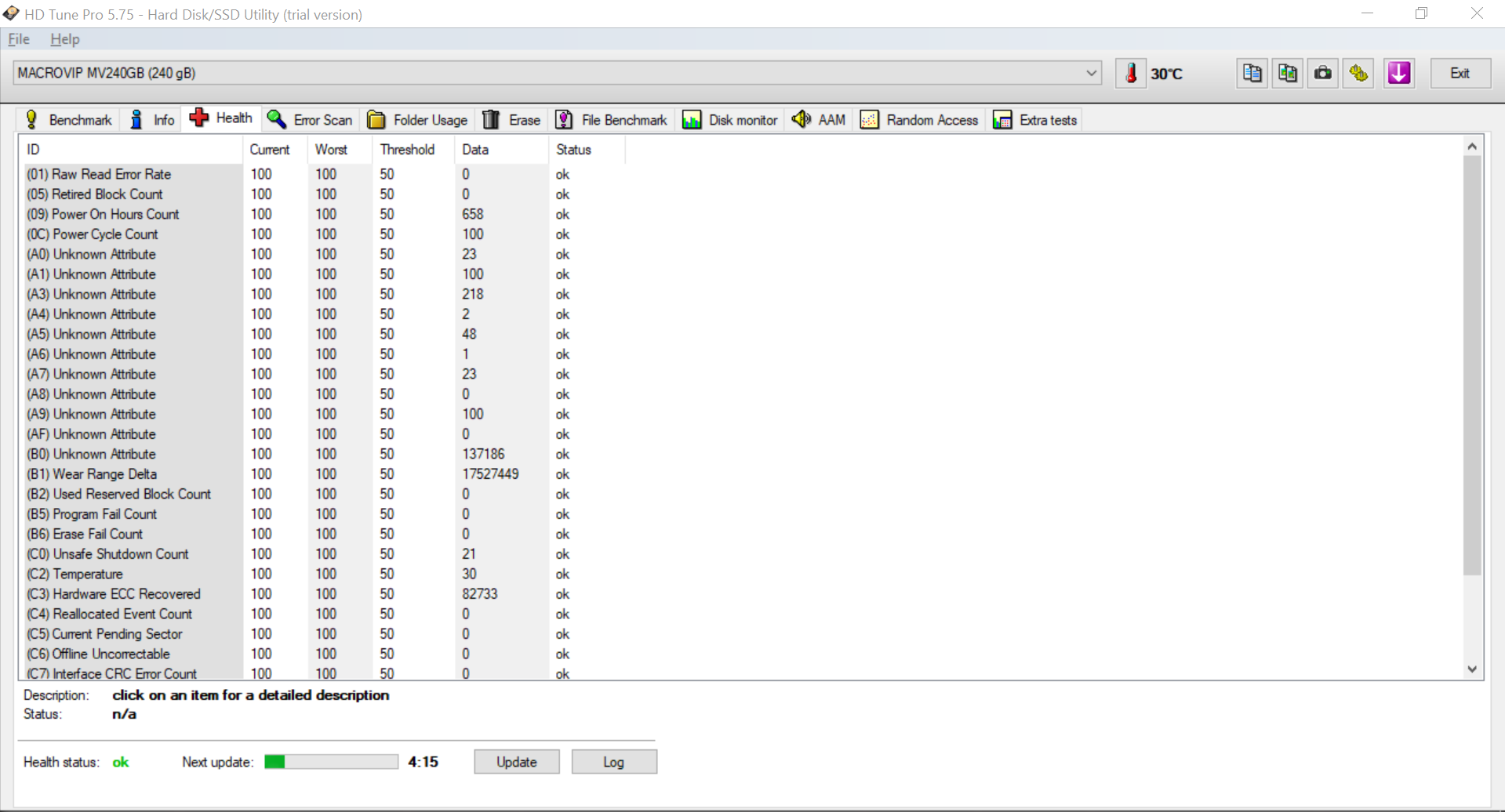Open the options gear icon

pos(1358,73)
